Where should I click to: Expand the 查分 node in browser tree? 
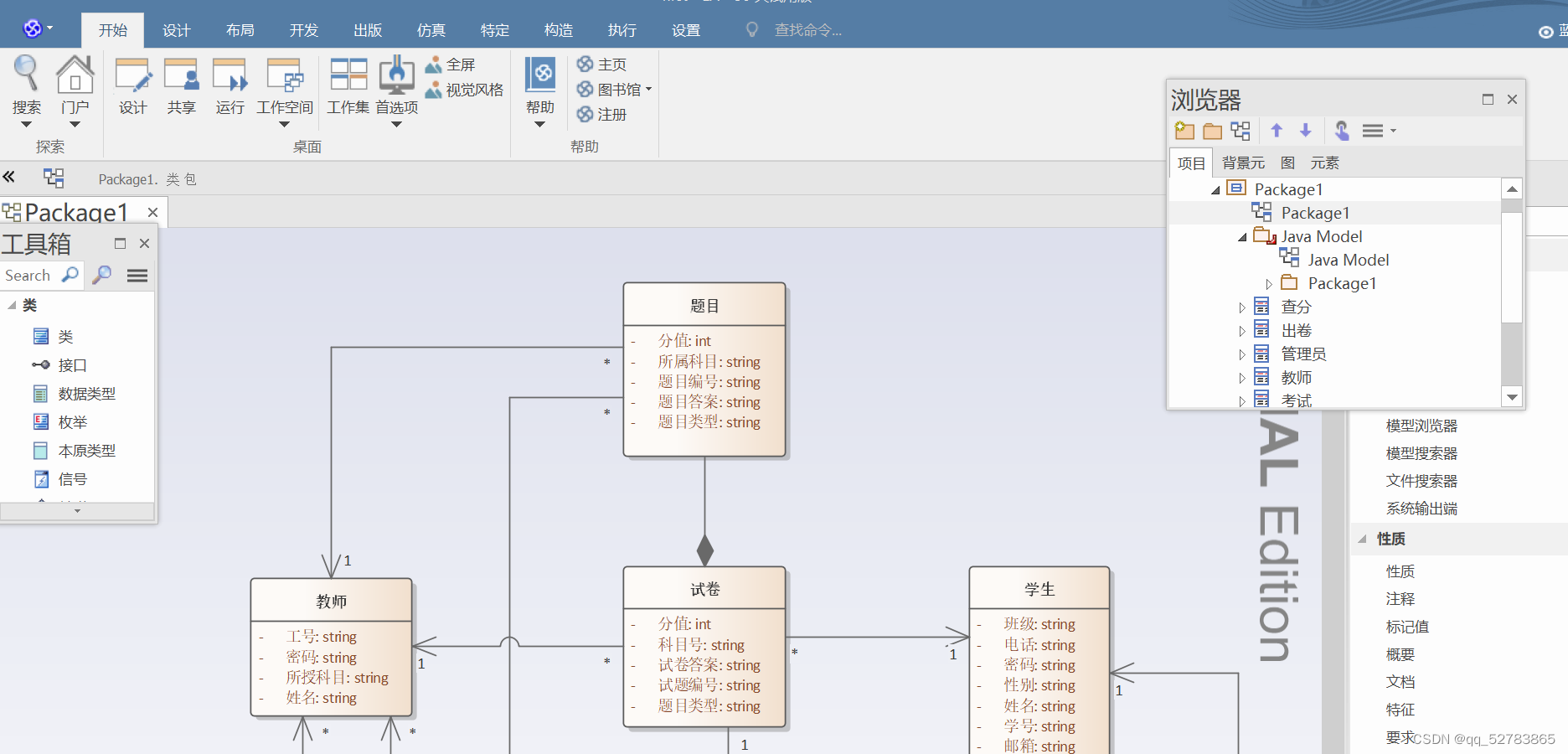[x=1242, y=307]
